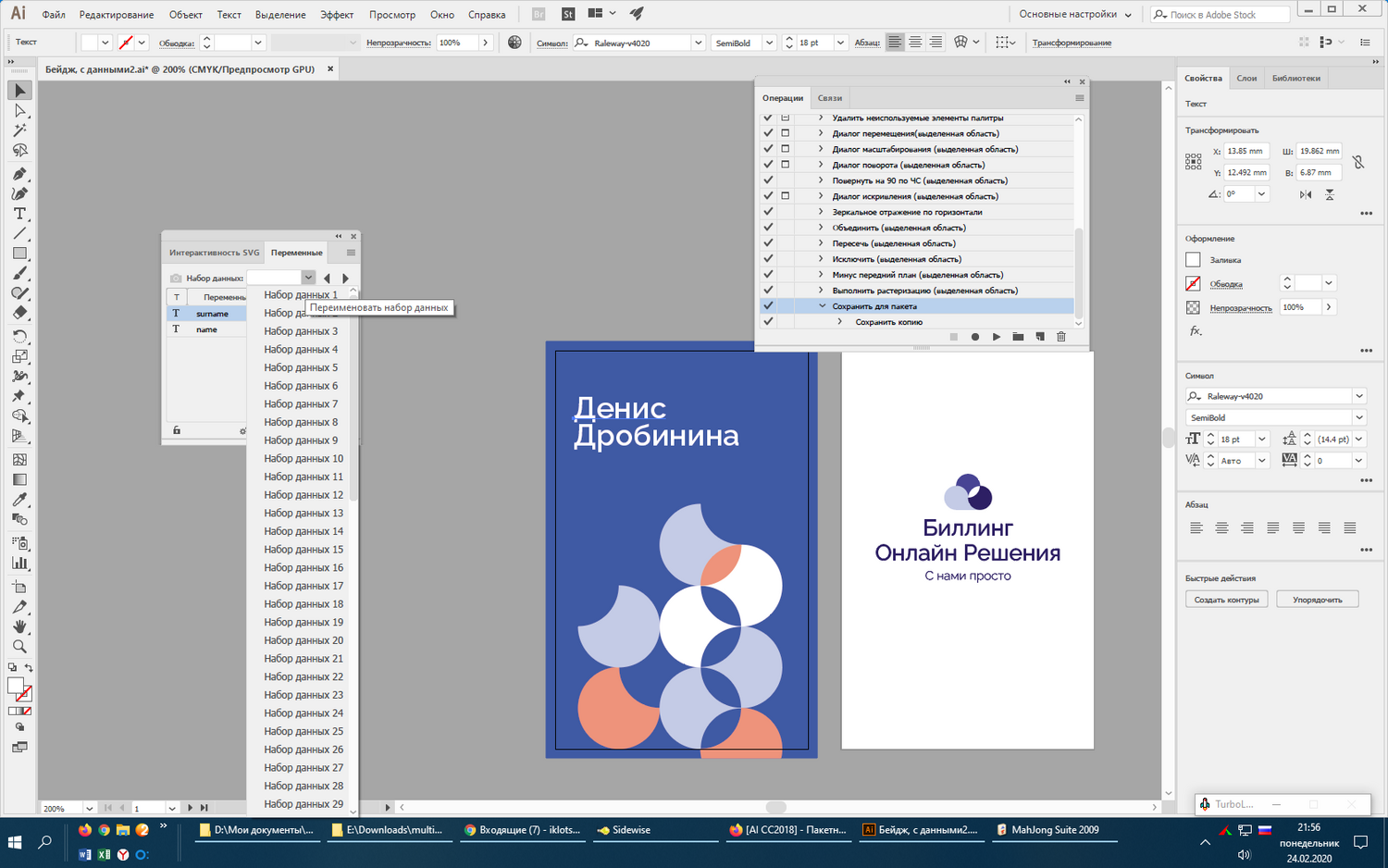Switch to Связи tab
This screenshot has height=868, width=1388.
pos(830,98)
